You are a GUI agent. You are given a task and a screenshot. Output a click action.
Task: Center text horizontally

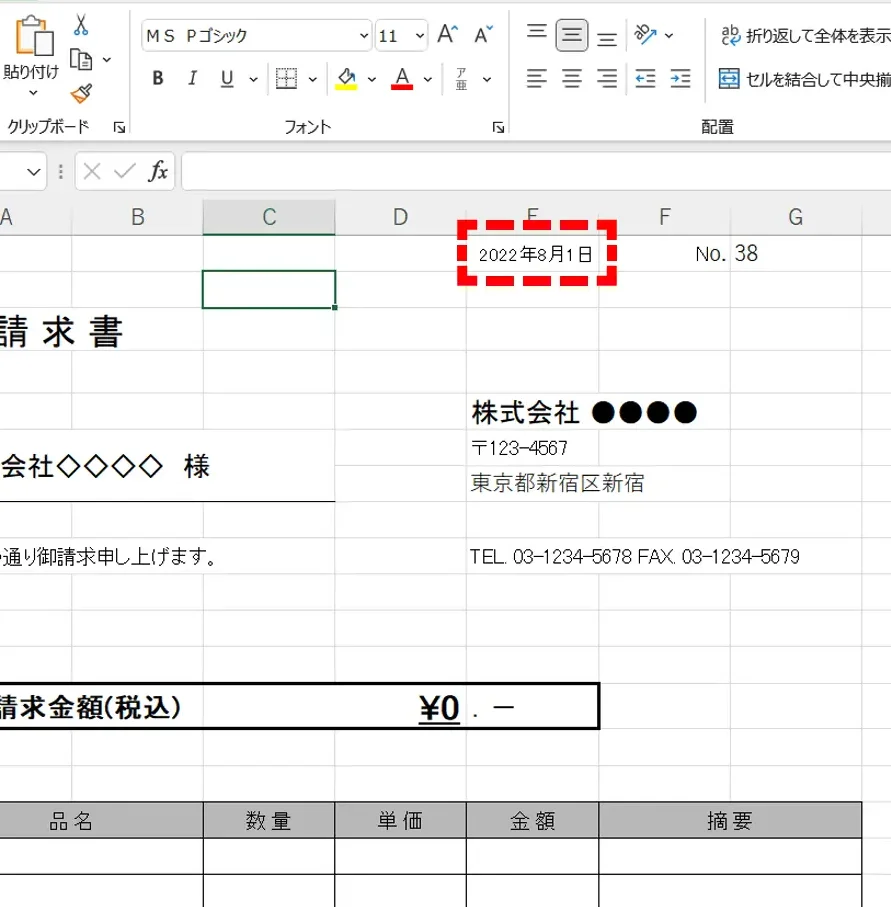coord(572,78)
